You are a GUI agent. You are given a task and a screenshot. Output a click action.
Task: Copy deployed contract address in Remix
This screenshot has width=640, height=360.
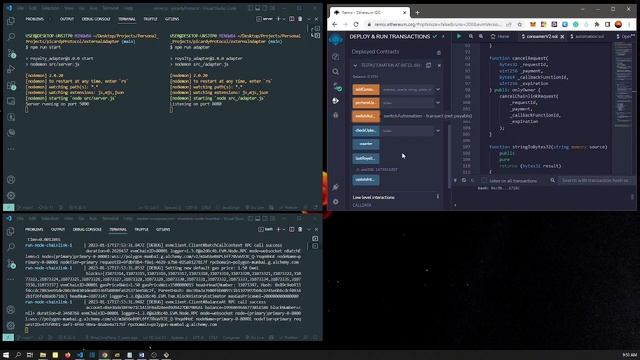429,65
